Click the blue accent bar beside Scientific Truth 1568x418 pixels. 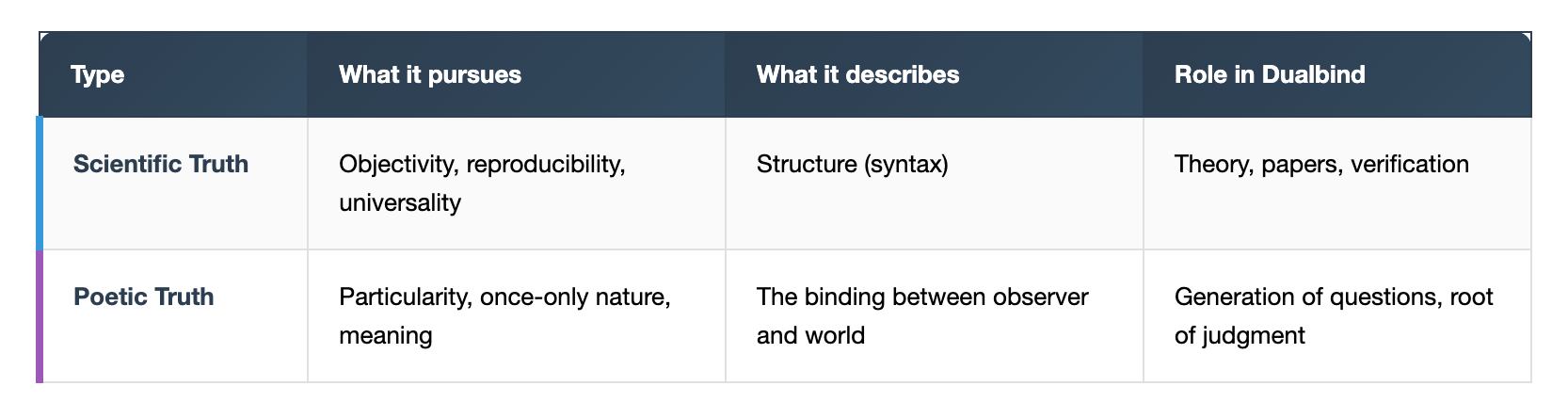click(x=40, y=184)
